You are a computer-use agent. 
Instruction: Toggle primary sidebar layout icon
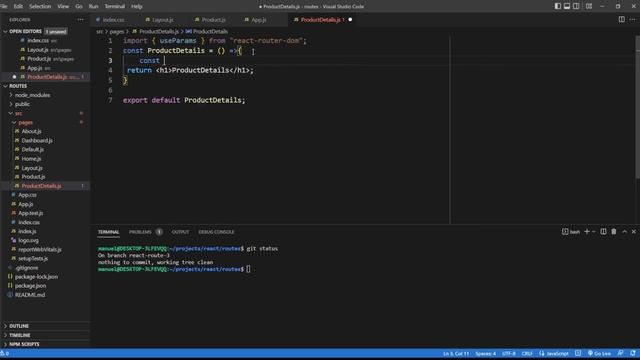pyautogui.click(x=558, y=6)
